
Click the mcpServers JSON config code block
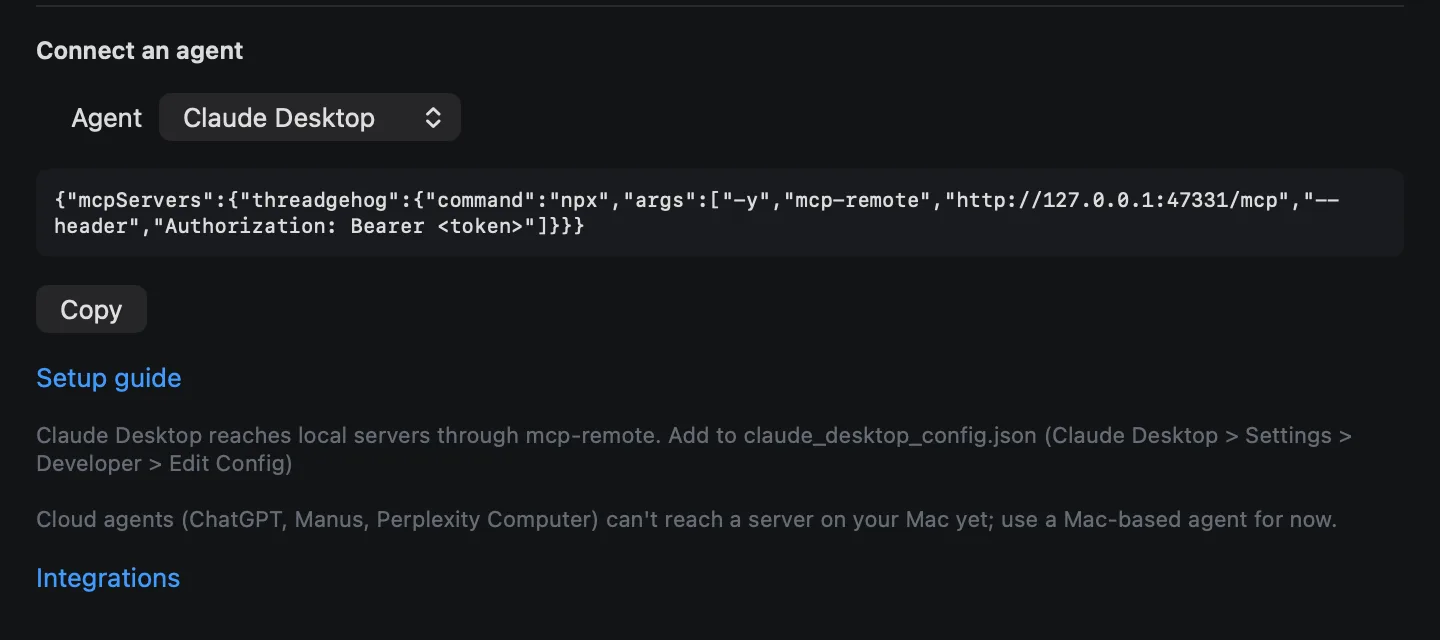tap(720, 213)
